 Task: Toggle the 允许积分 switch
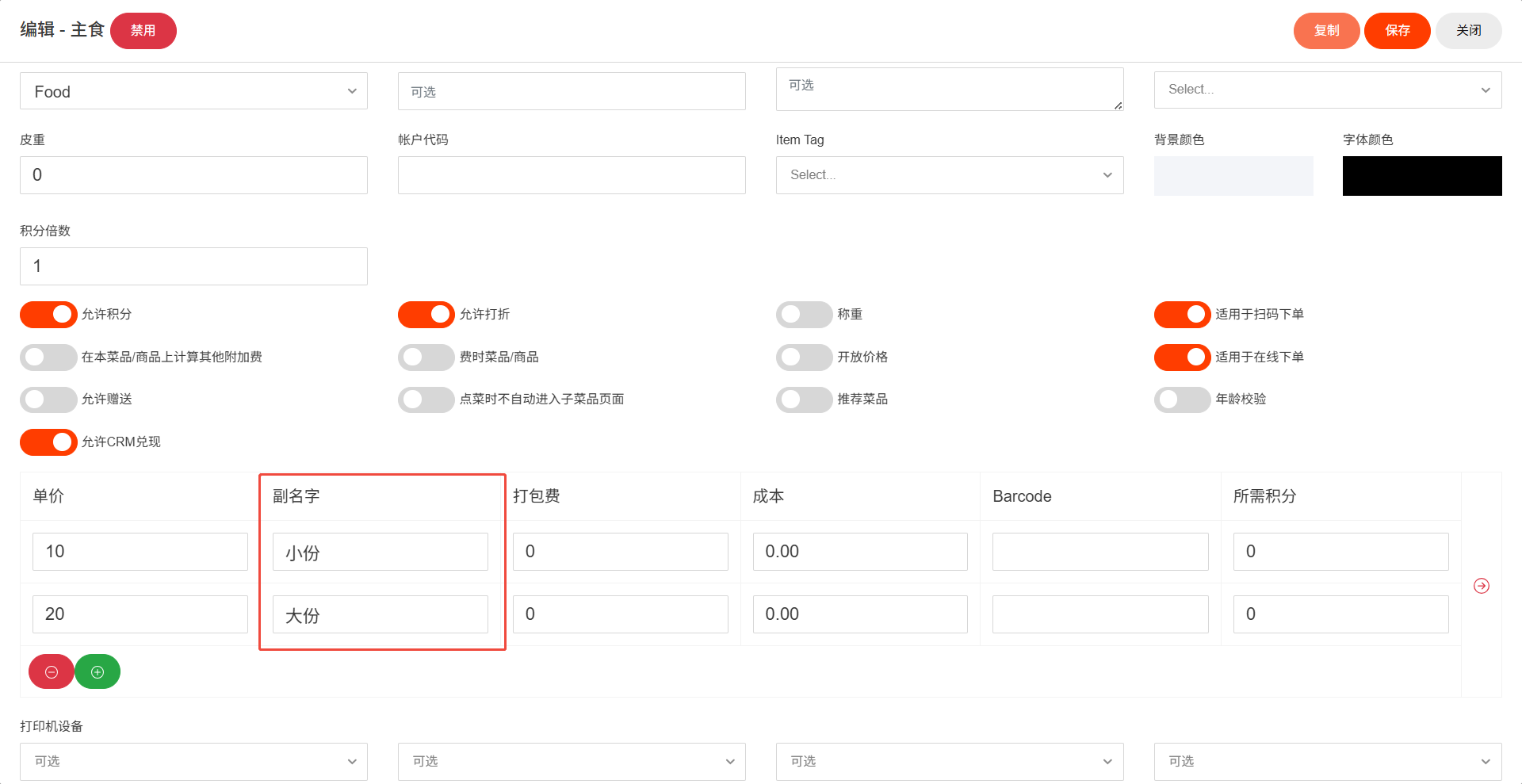(48, 315)
